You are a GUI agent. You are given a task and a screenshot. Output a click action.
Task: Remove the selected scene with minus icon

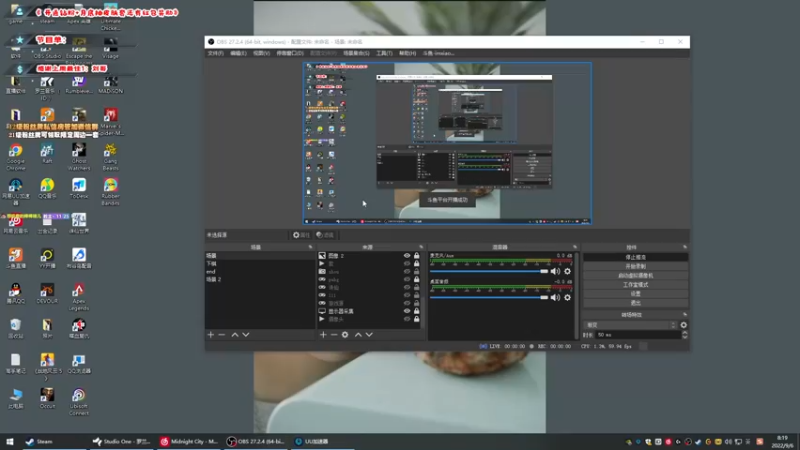222,335
